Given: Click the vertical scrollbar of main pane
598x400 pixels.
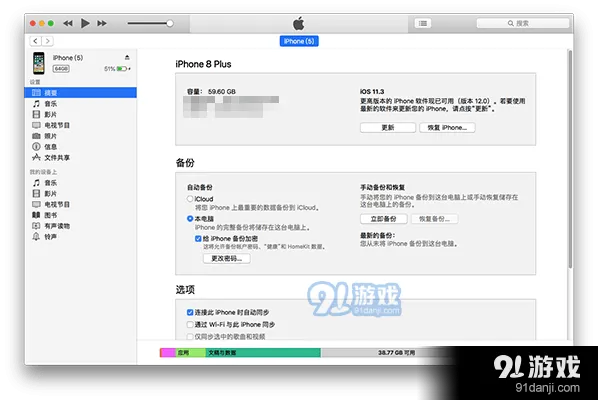Looking at the screenshot, I should 571,158.
